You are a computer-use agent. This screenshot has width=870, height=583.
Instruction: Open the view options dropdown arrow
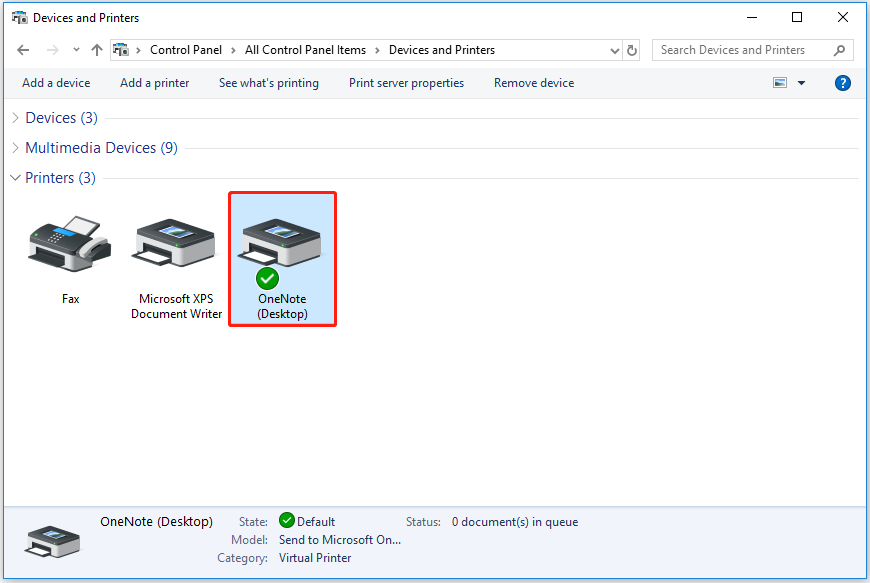[x=801, y=83]
